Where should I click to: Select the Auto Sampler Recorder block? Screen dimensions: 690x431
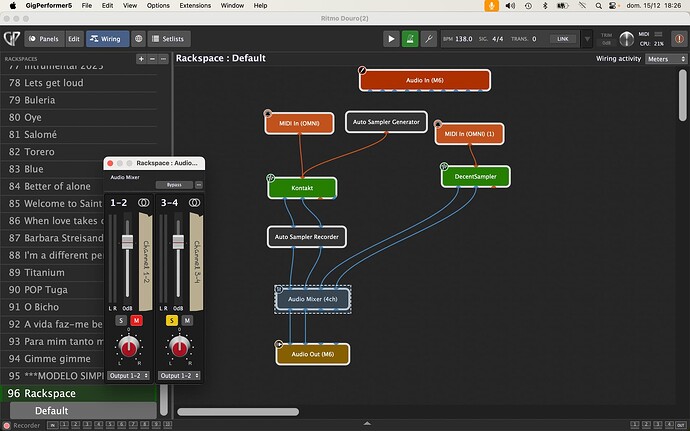point(307,237)
